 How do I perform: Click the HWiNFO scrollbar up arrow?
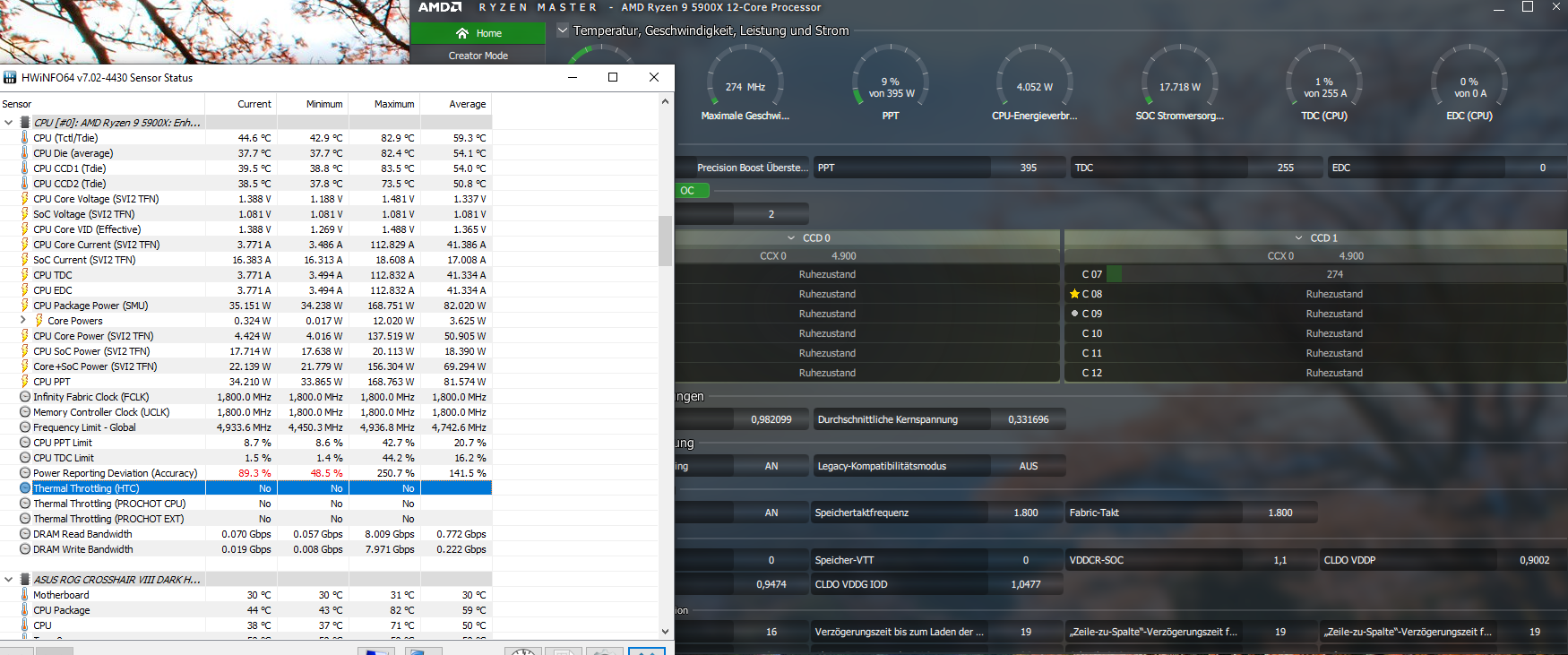click(665, 101)
